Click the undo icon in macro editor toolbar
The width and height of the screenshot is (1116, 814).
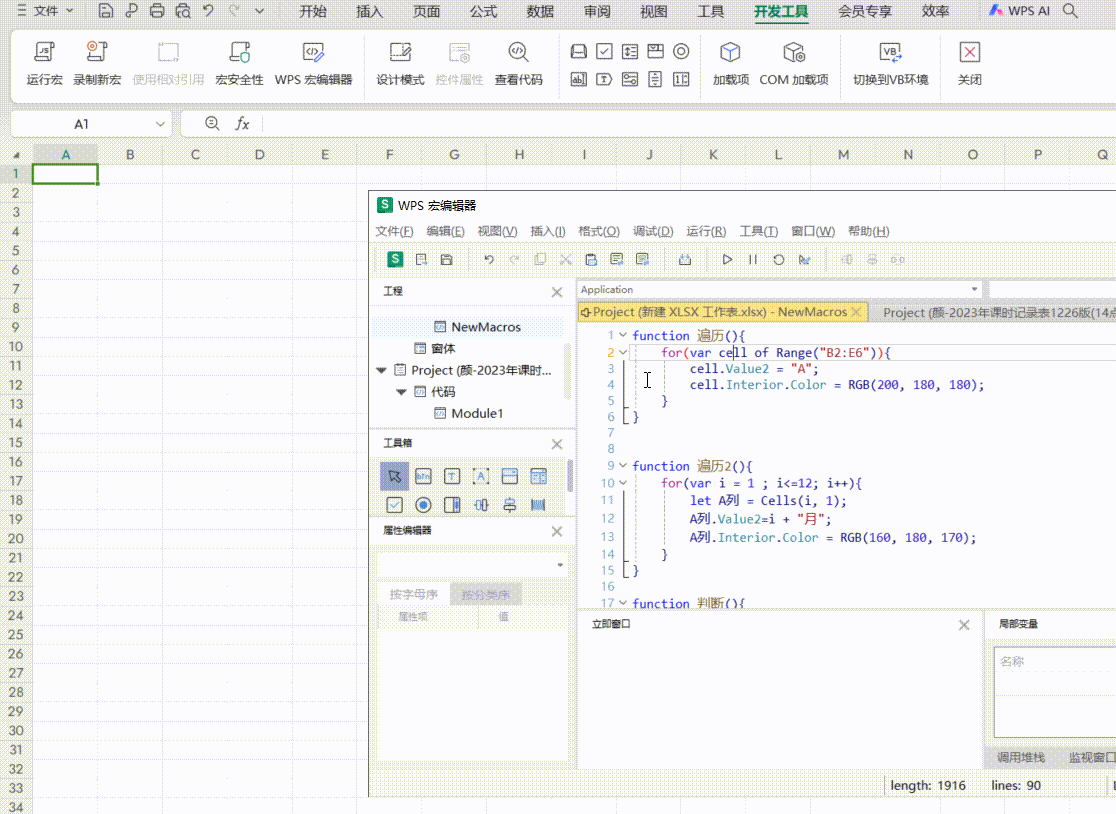coord(489,260)
